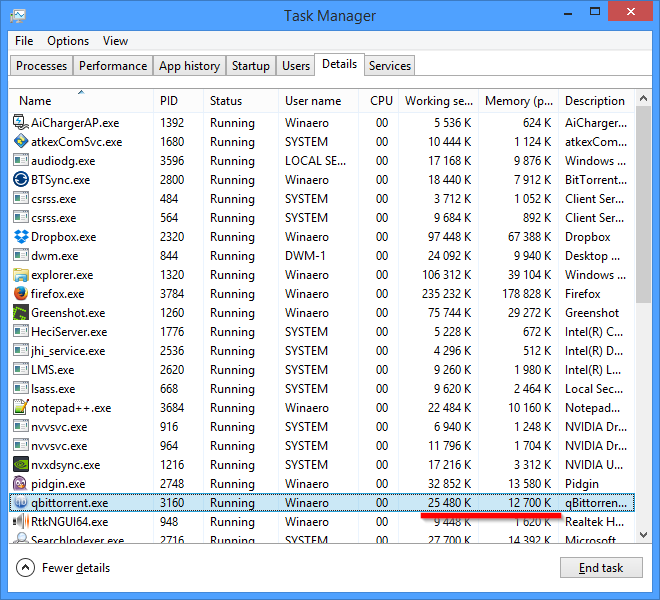This screenshot has height=600, width=660.
Task: Click the Greenshot.exe icon
Action: pyautogui.click(x=21, y=312)
